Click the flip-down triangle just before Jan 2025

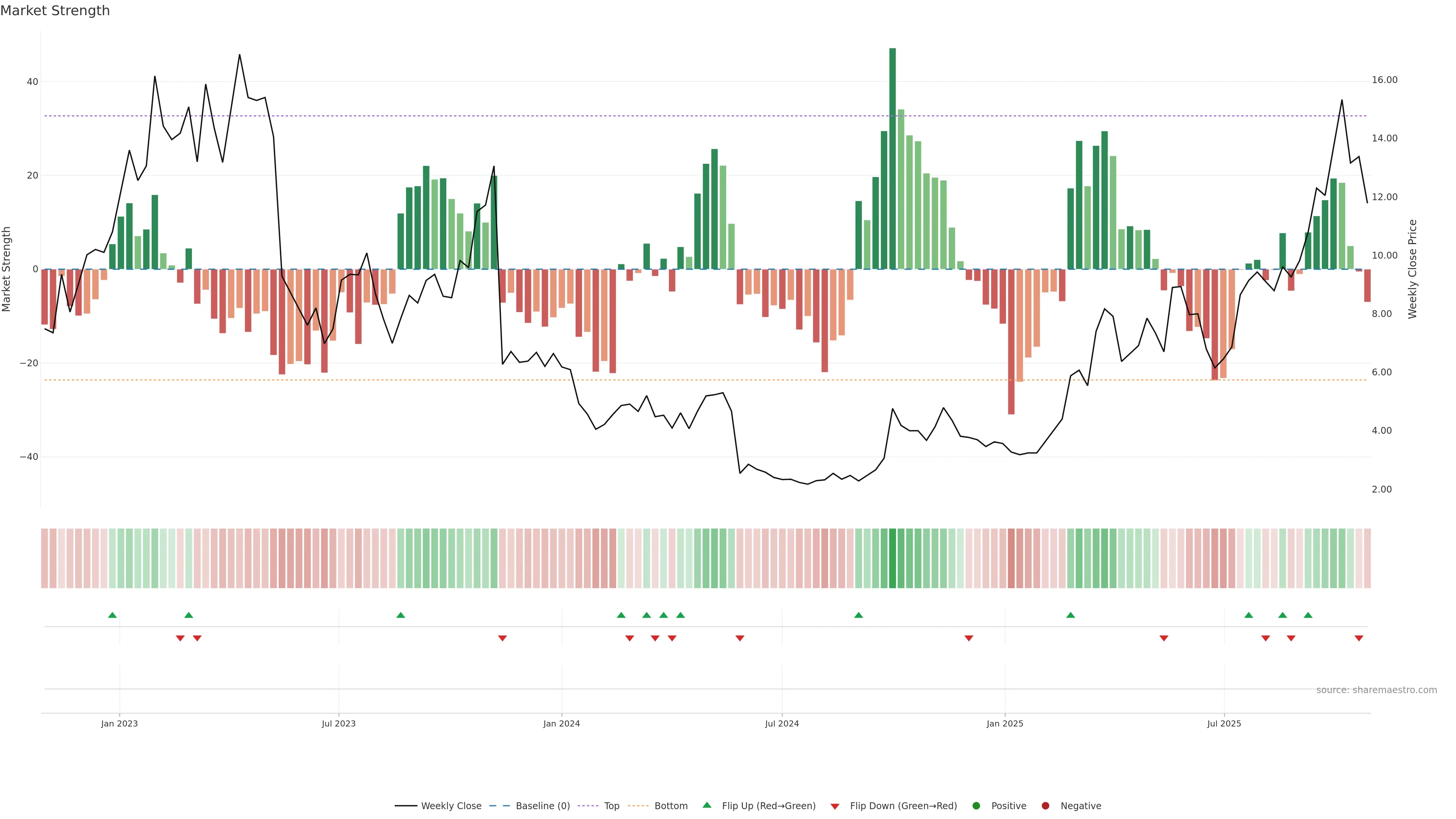[969, 638]
